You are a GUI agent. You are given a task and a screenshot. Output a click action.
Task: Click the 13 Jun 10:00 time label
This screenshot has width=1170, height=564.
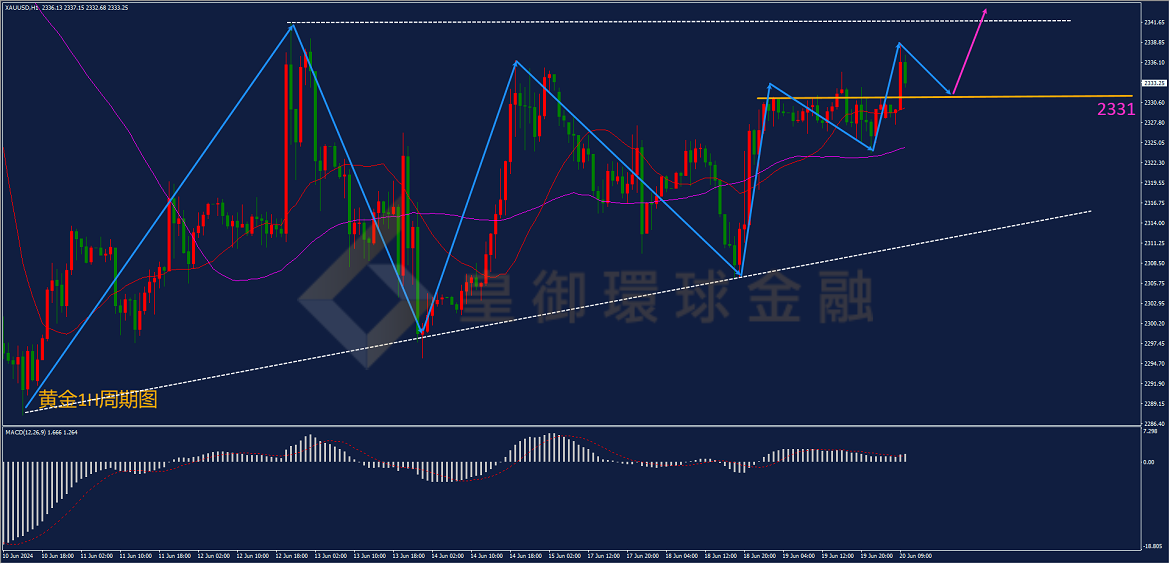[372, 556]
